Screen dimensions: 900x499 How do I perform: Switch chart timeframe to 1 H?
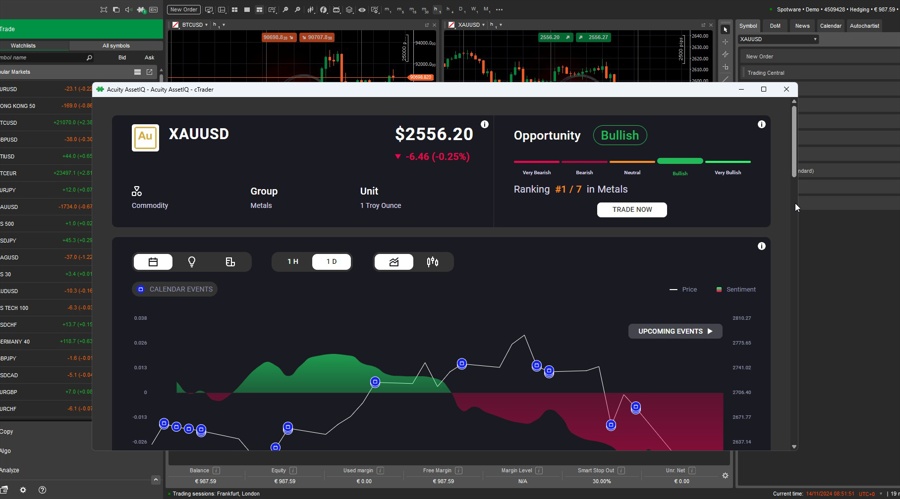[x=293, y=262]
